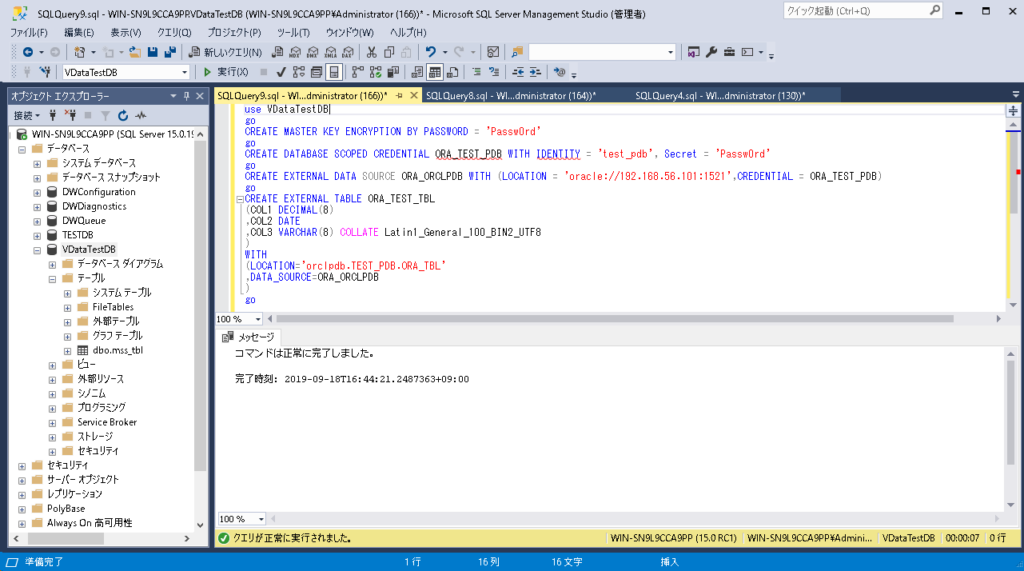Open the VDataTestDB database dropdown
1024x571 pixels.
(x=185, y=72)
